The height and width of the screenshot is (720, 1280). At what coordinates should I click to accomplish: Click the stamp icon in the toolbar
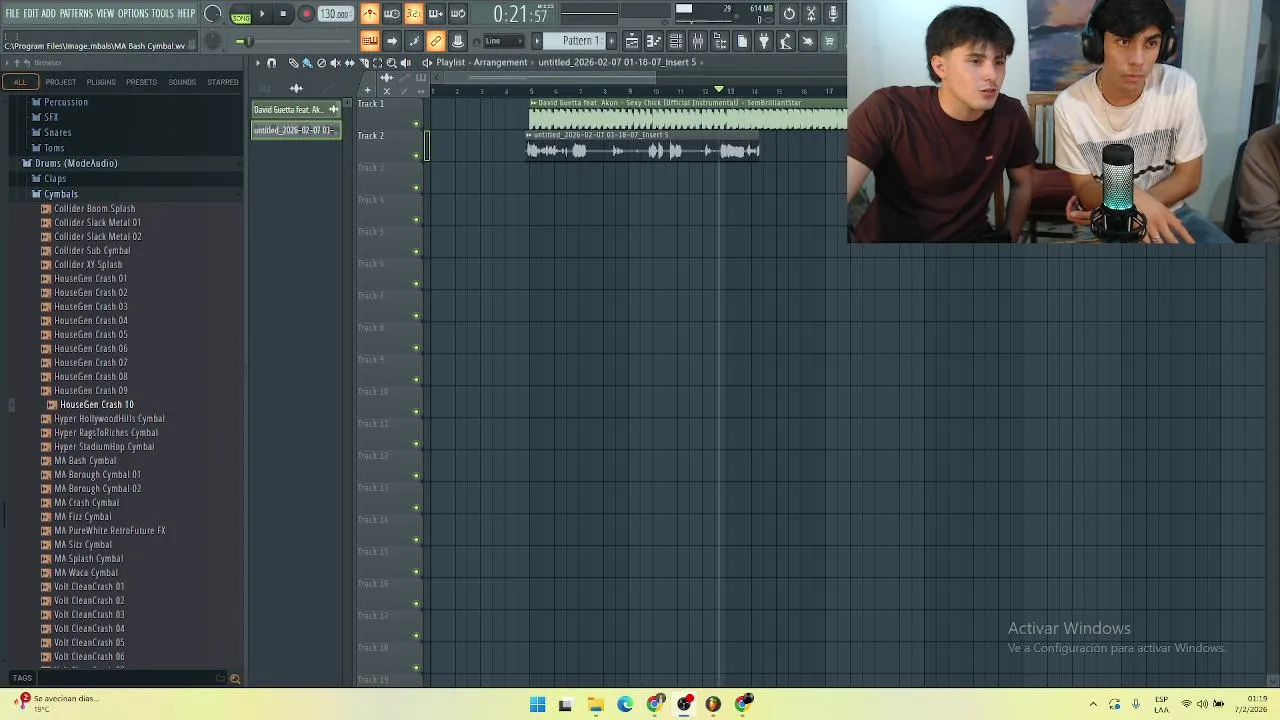click(x=458, y=41)
